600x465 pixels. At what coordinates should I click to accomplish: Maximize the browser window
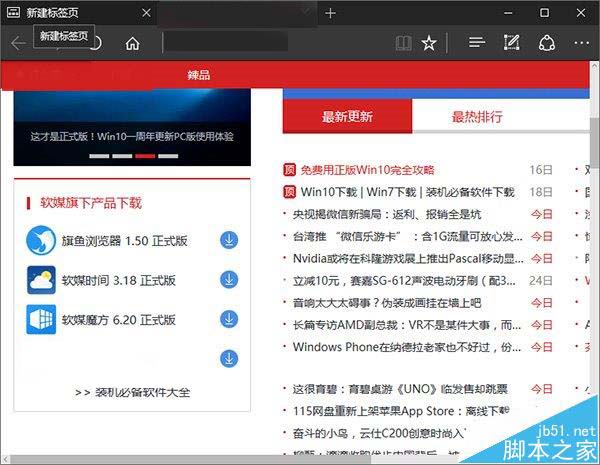tap(544, 13)
